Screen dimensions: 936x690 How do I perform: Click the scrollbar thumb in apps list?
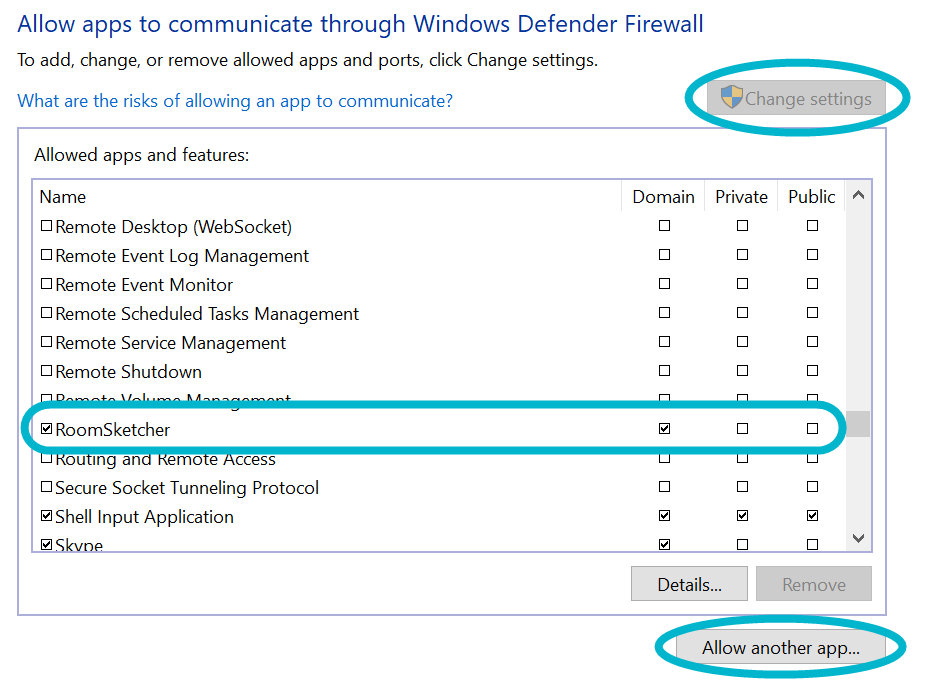point(858,423)
